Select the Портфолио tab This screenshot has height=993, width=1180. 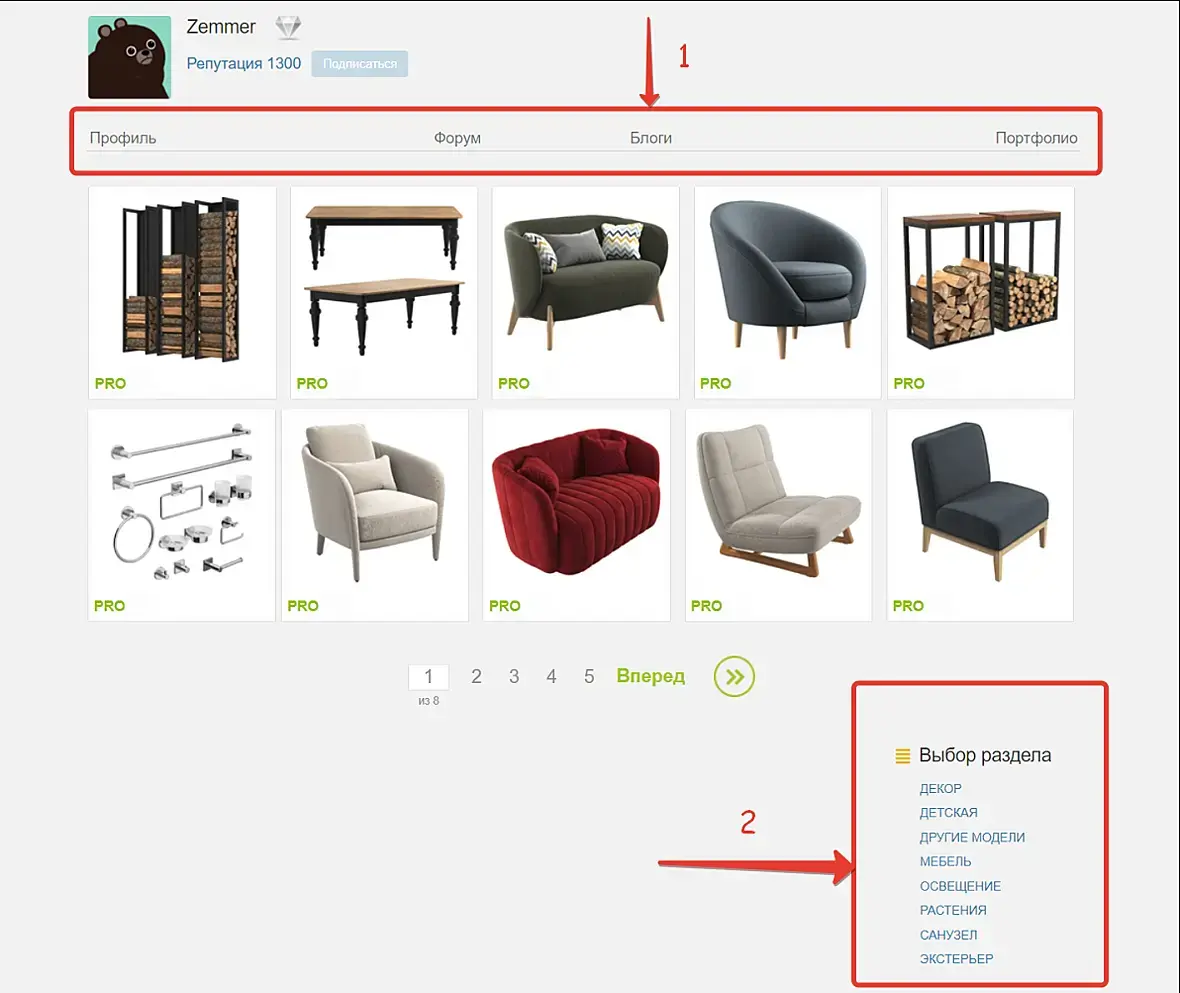coord(1036,138)
